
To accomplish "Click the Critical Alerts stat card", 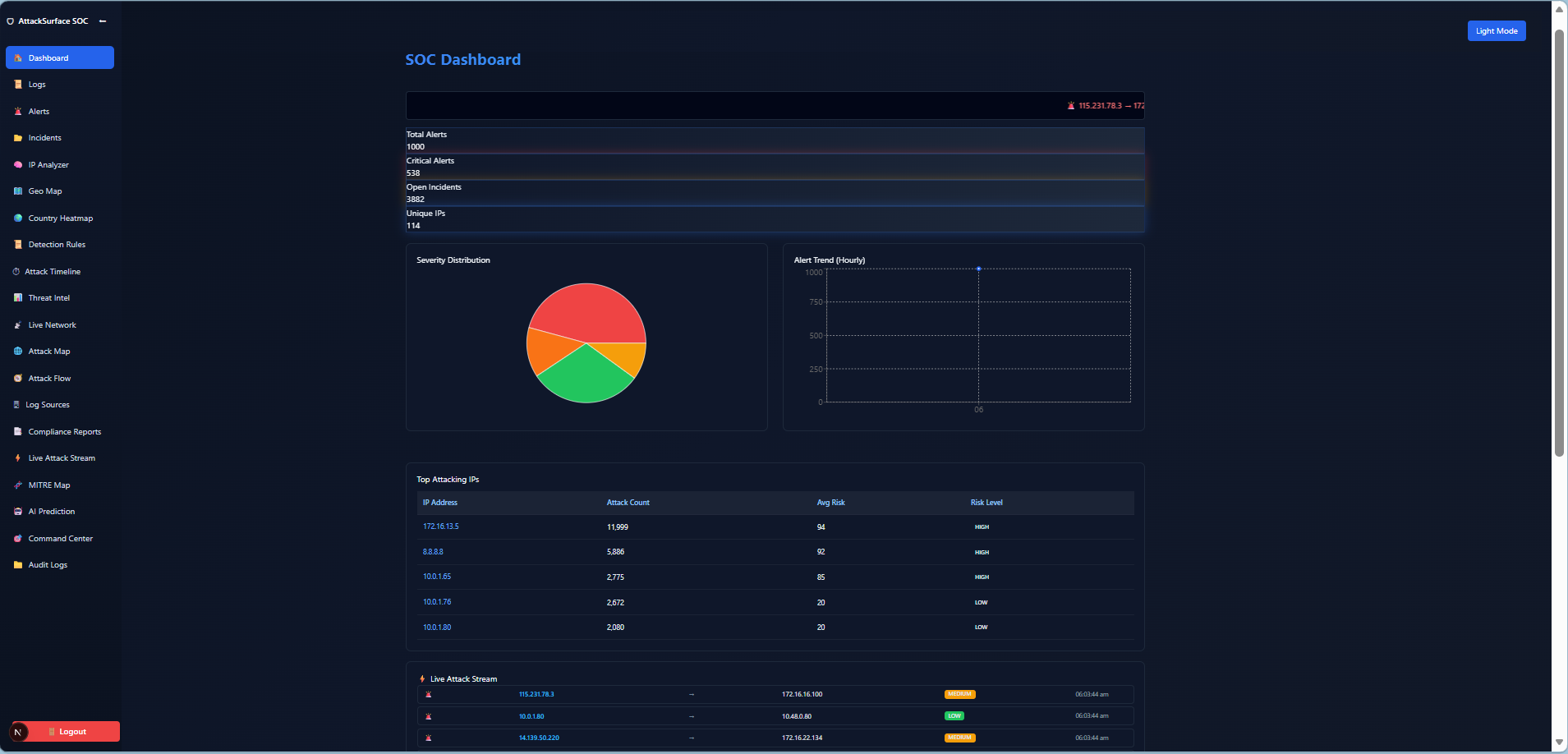I will tap(775, 167).
